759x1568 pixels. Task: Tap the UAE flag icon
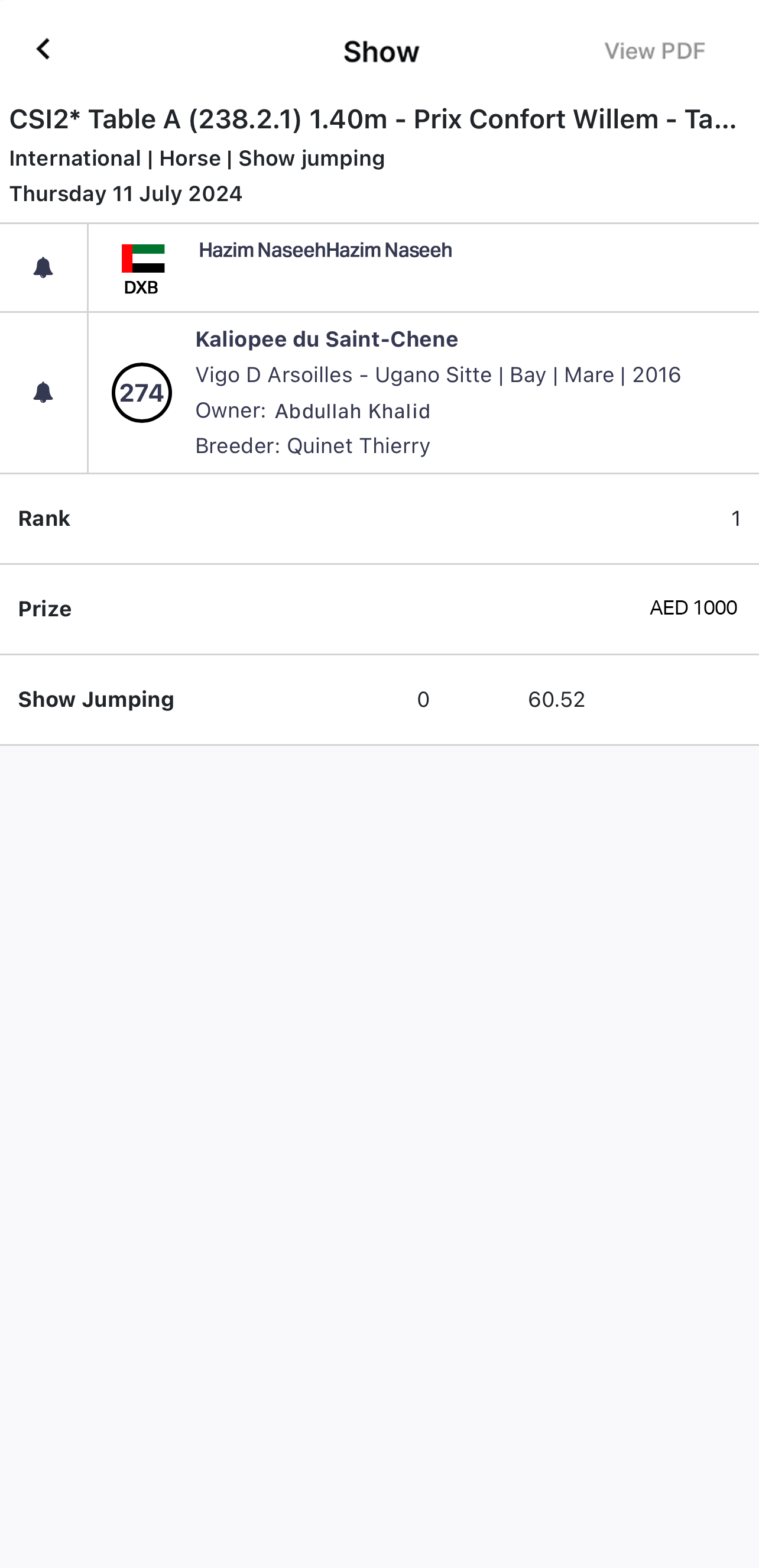143,258
